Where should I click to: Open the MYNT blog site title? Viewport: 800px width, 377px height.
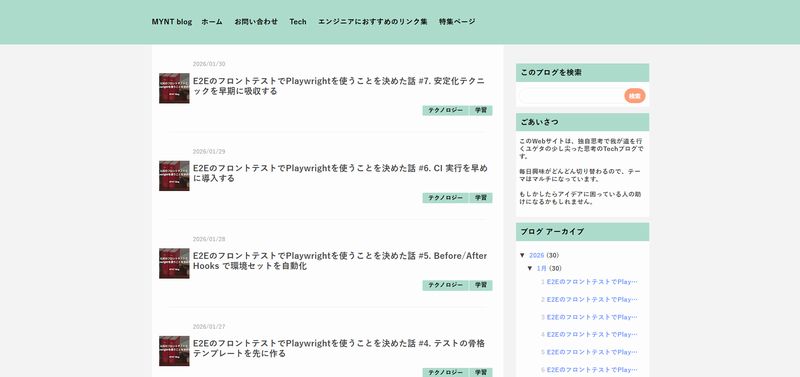pos(171,21)
